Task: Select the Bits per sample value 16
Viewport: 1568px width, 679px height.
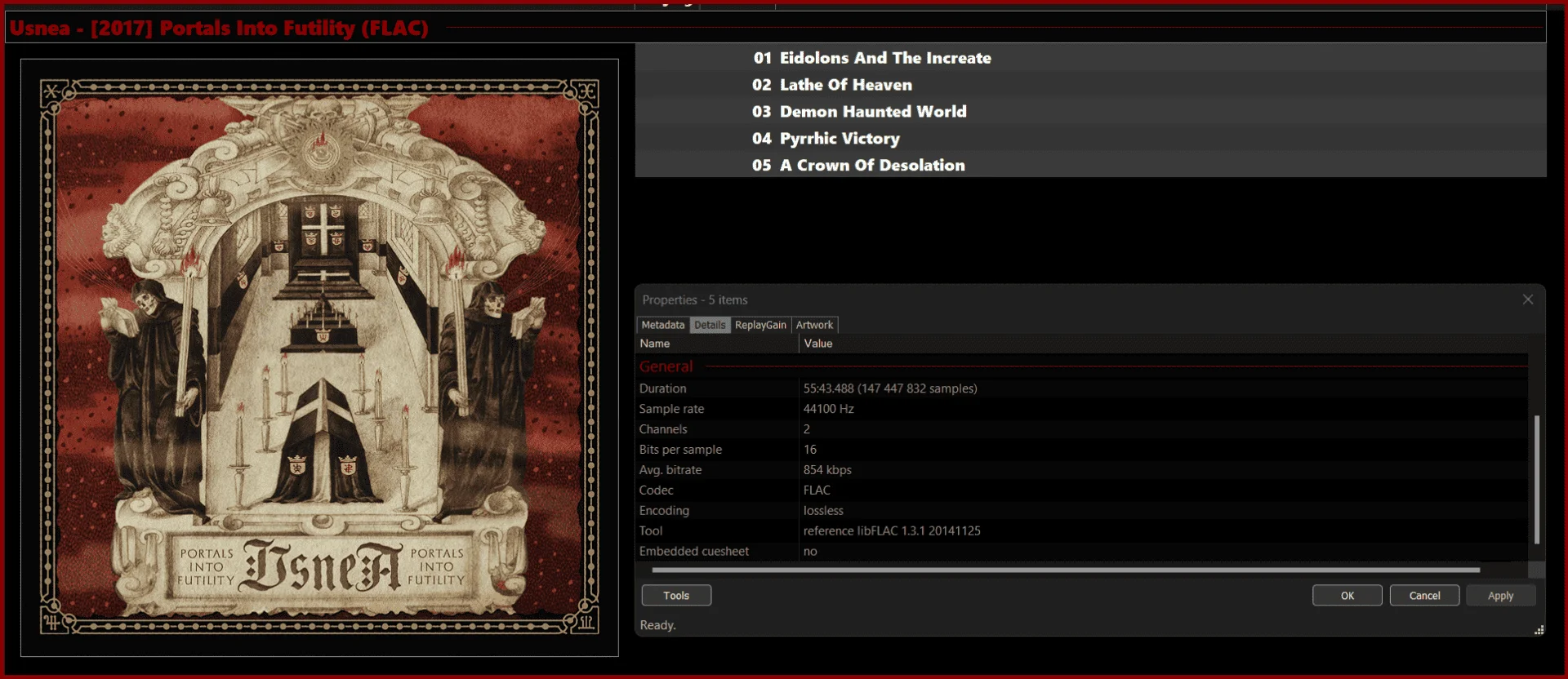Action: point(810,450)
